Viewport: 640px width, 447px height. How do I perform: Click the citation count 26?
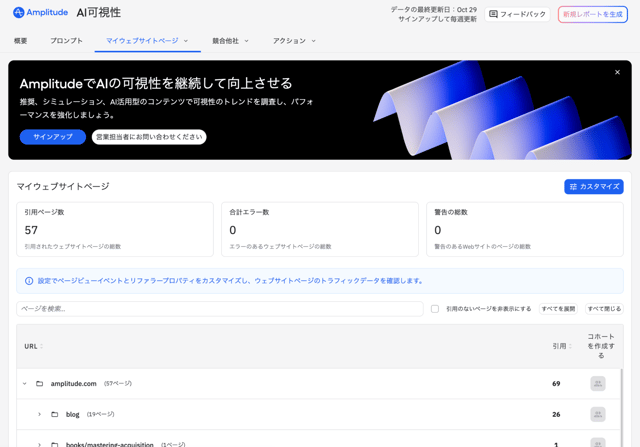556,414
